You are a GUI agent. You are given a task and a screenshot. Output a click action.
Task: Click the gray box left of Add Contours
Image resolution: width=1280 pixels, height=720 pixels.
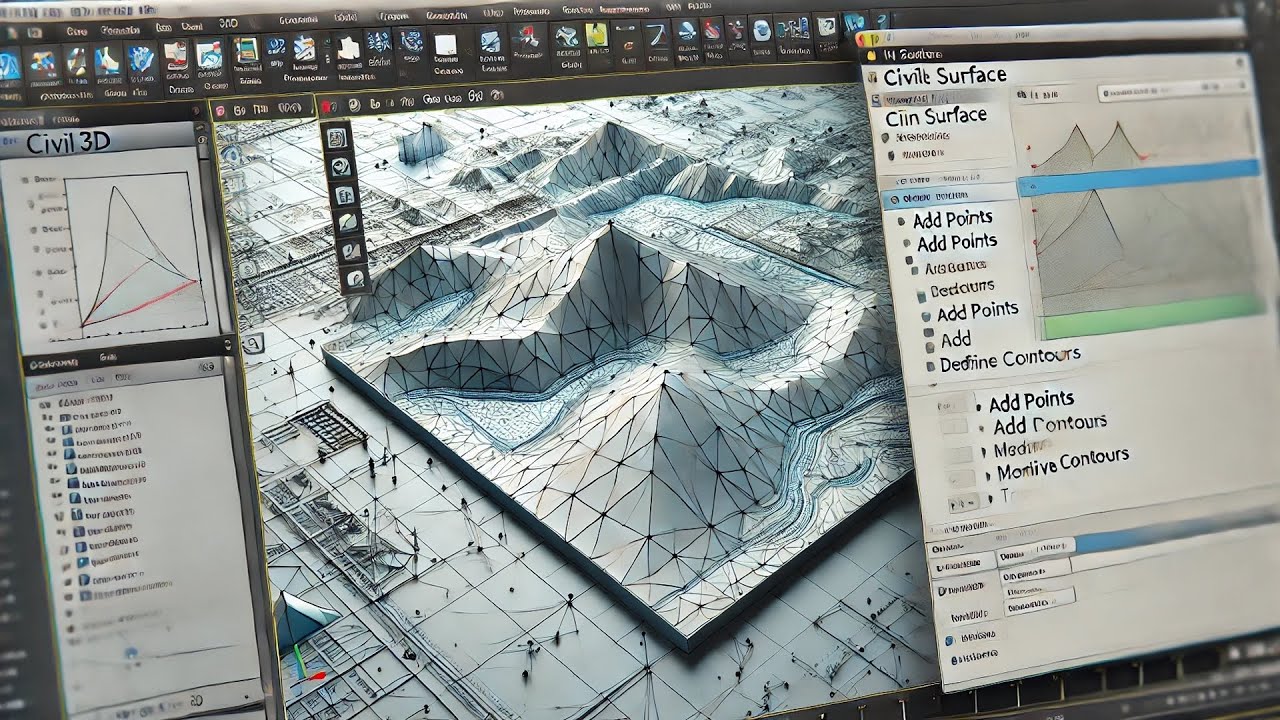coord(956,428)
